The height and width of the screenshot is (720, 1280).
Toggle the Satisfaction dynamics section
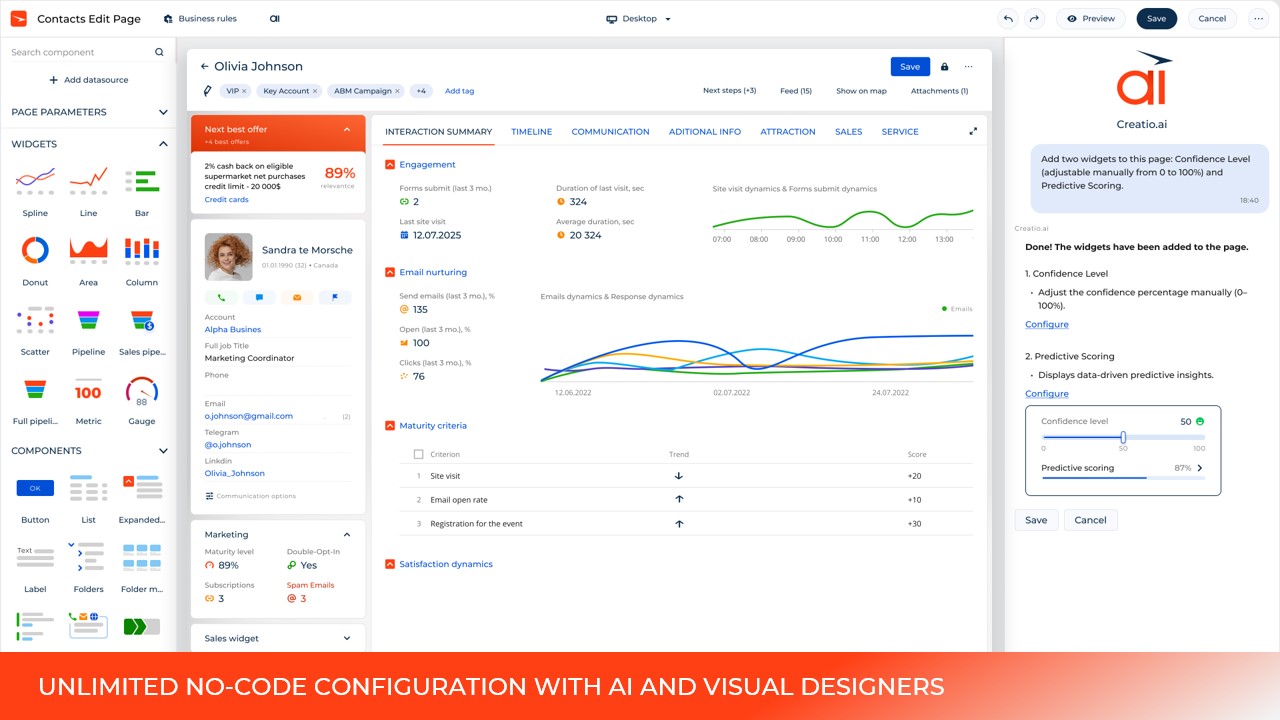click(390, 565)
